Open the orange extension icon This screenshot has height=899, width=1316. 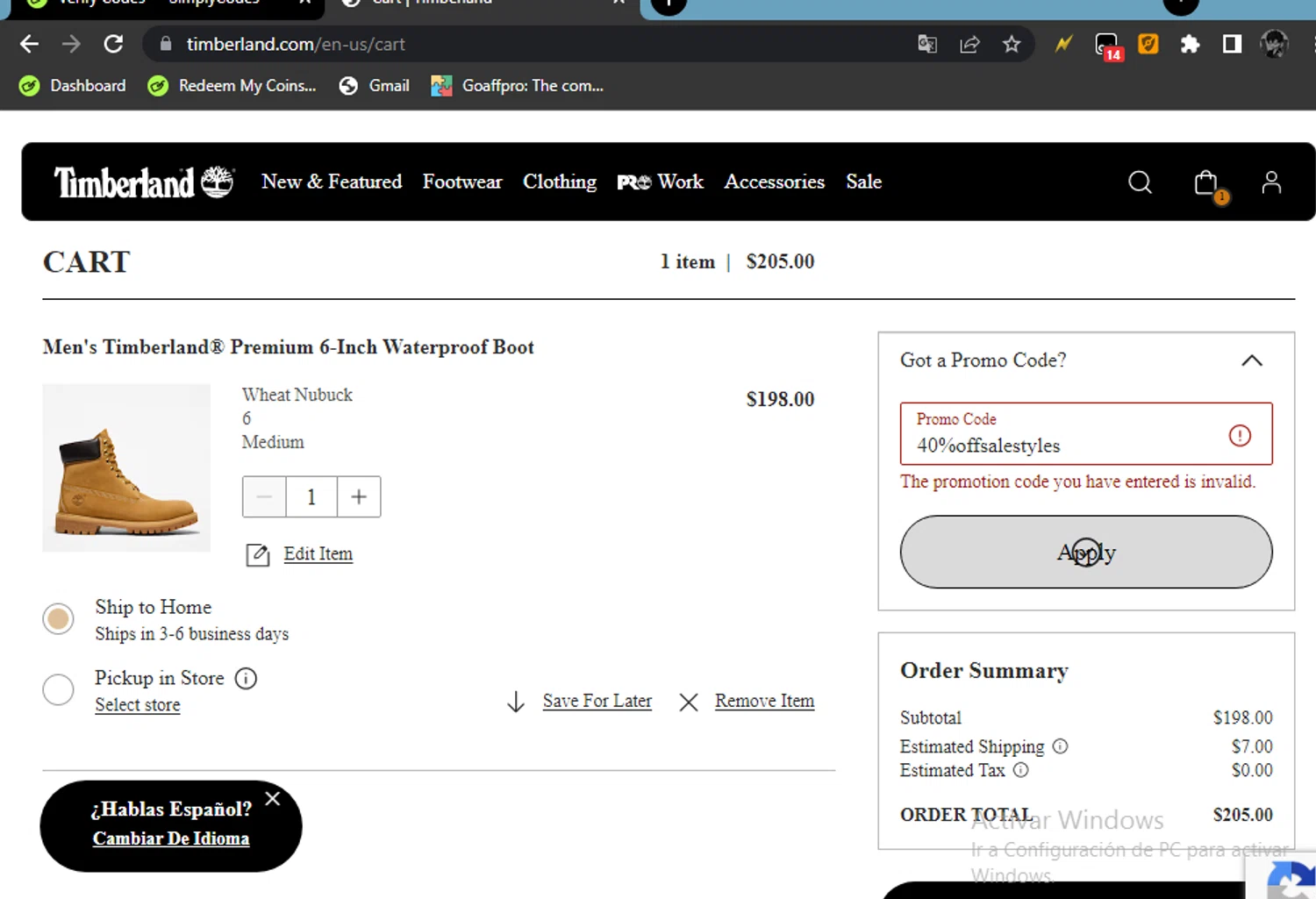tap(1148, 44)
